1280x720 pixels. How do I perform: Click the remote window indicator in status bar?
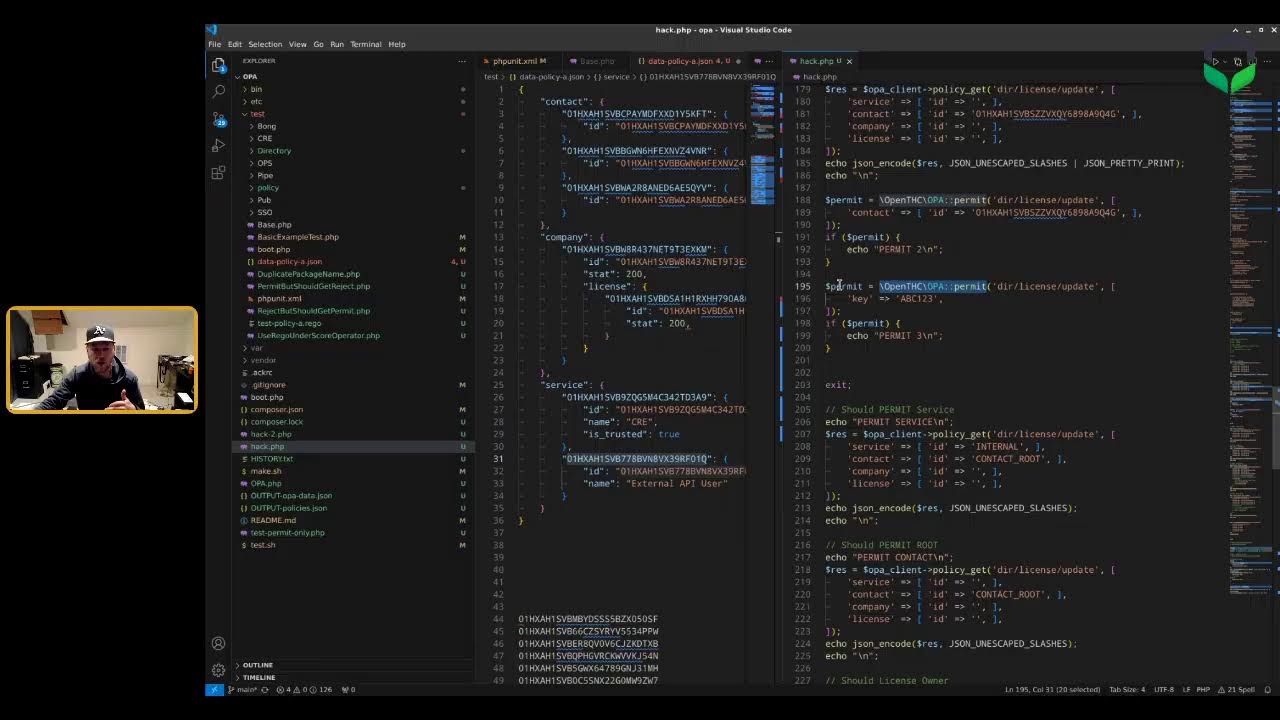[213, 689]
